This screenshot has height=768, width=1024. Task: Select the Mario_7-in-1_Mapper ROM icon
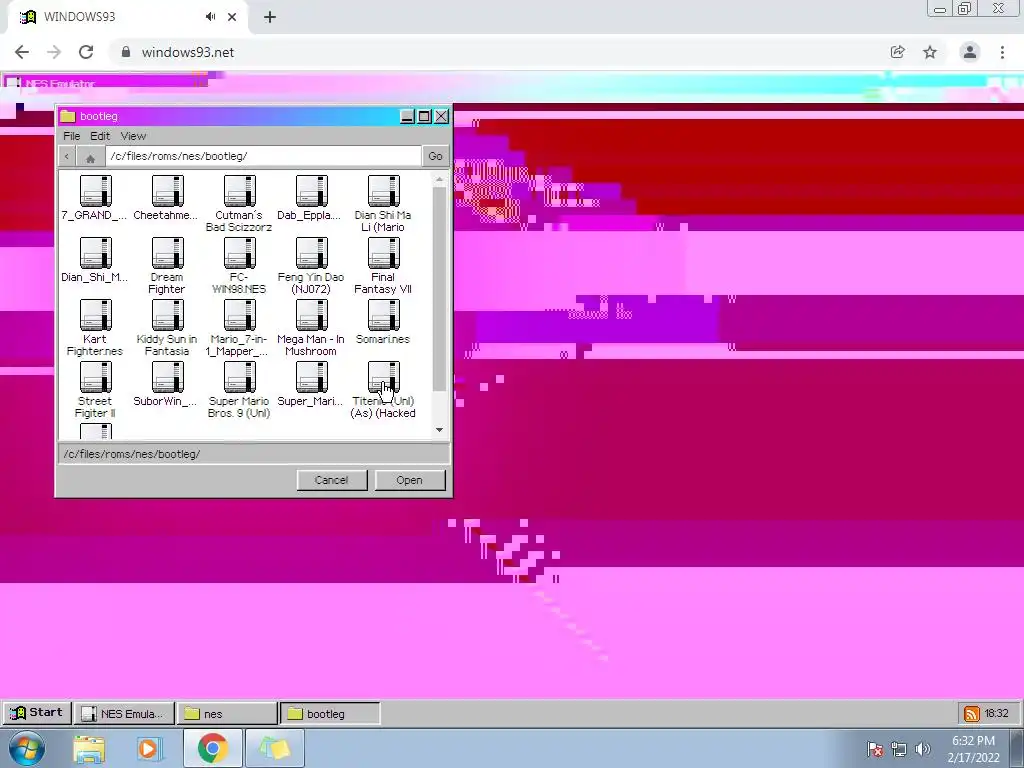pyautogui.click(x=240, y=315)
